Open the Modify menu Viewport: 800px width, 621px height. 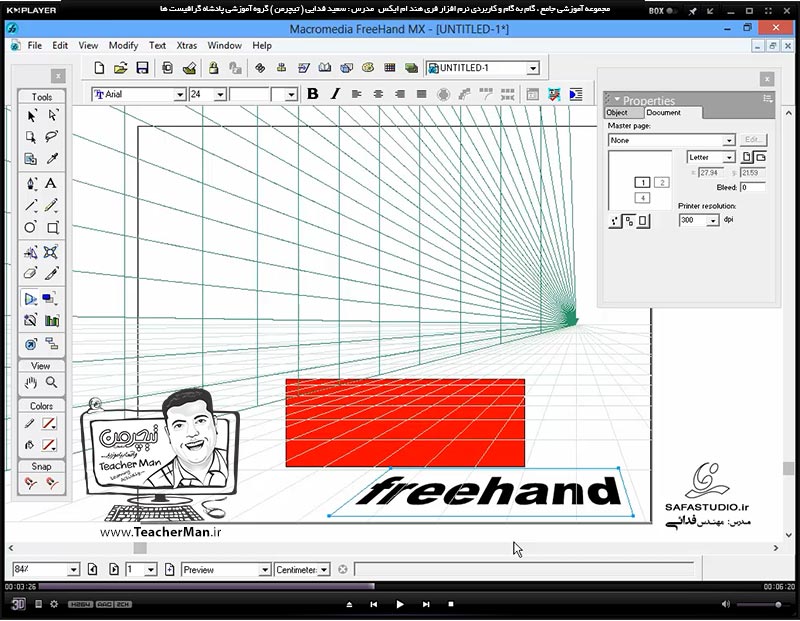pyautogui.click(x=123, y=45)
